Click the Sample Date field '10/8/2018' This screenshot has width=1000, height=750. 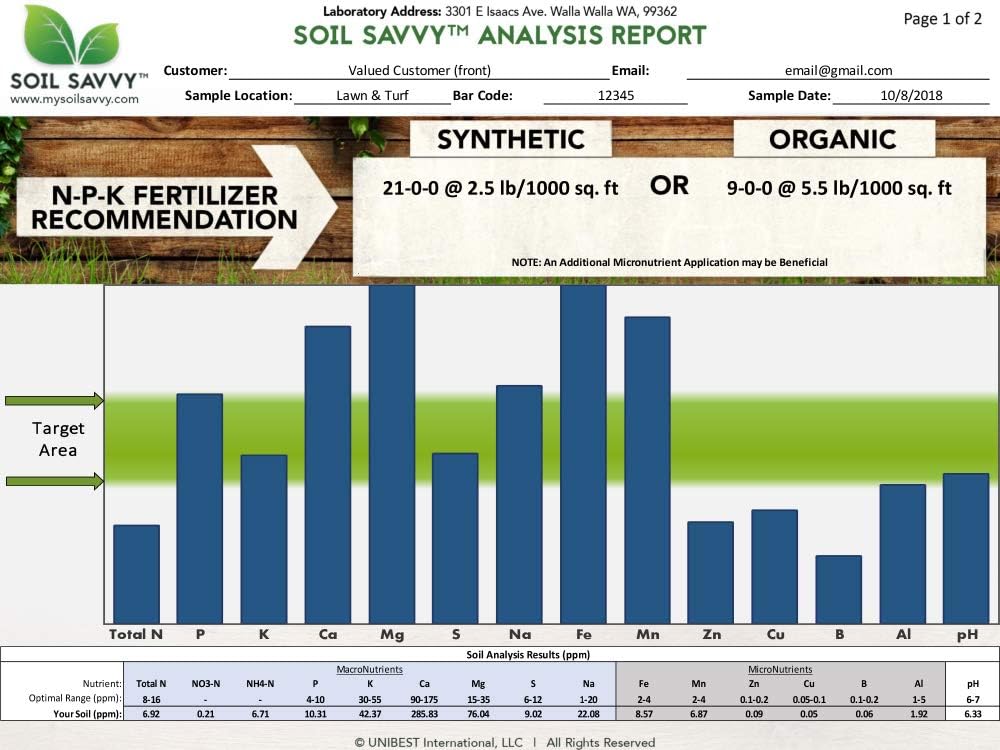tap(911, 96)
